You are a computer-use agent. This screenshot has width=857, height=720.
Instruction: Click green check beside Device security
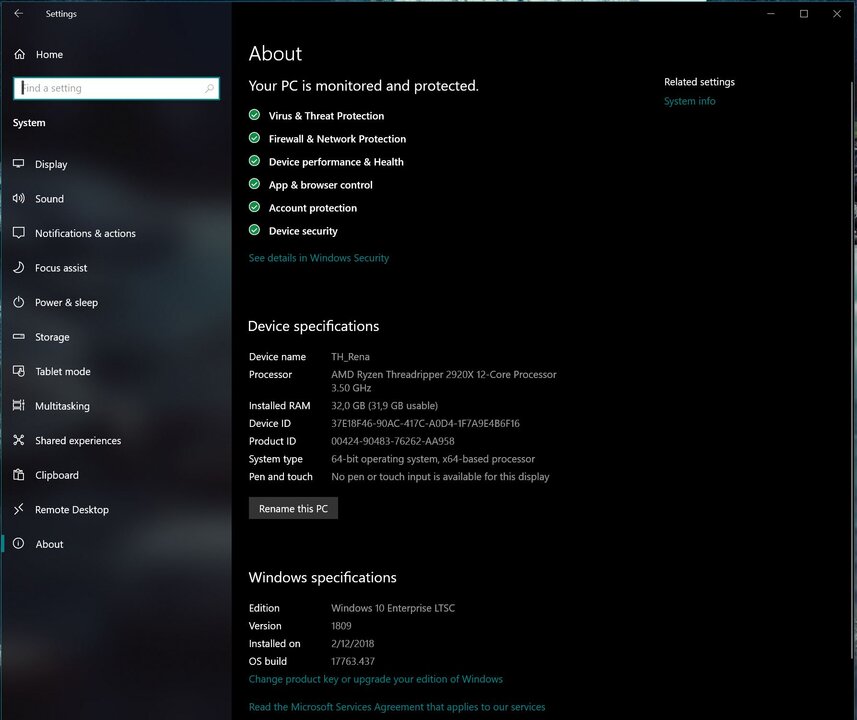[x=254, y=230]
